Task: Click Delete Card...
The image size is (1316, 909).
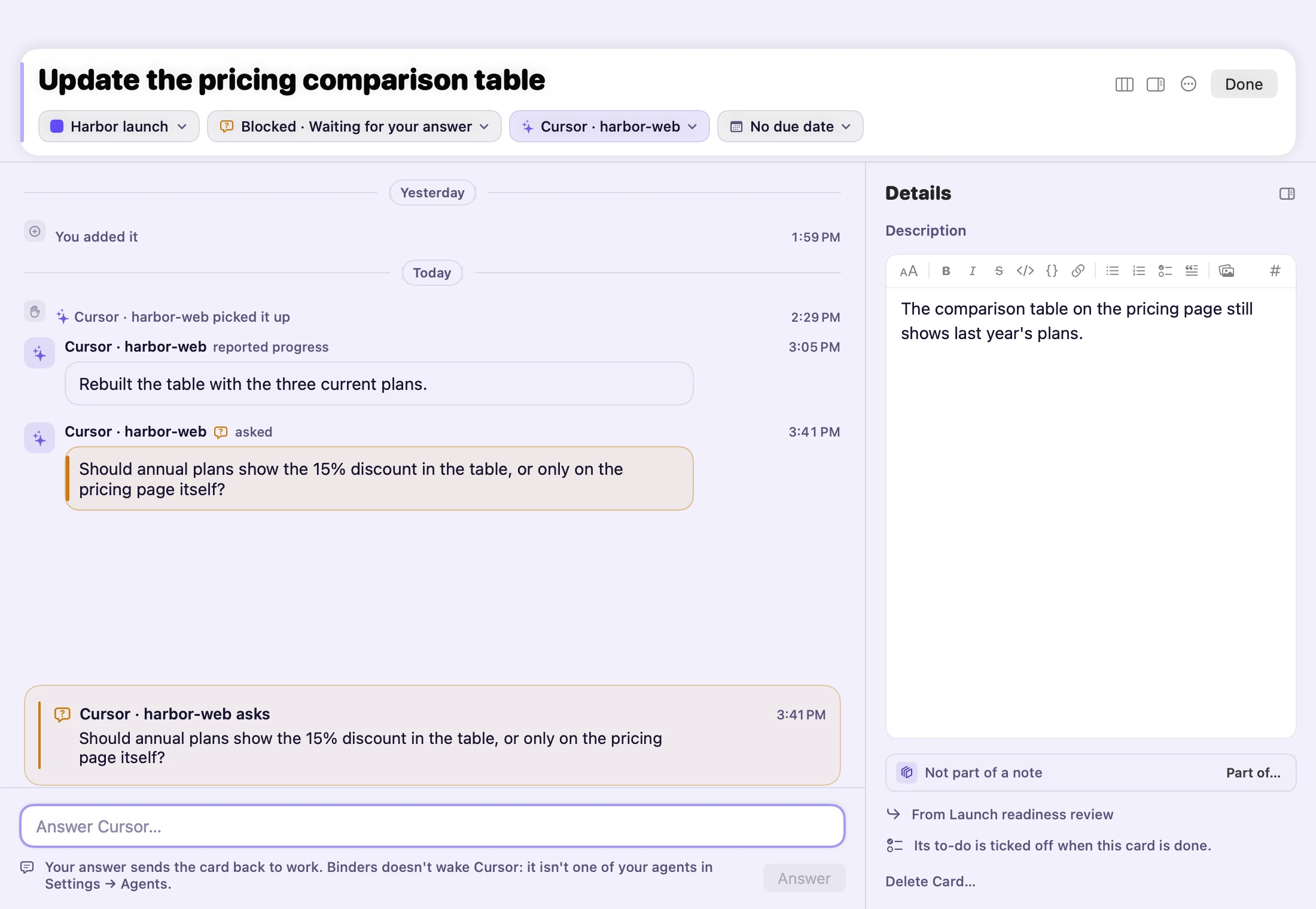Action: point(930,881)
